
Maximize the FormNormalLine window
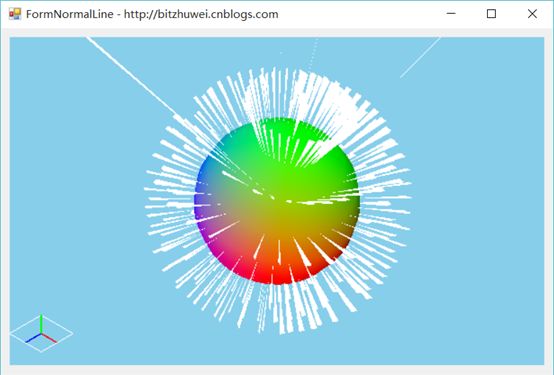[x=491, y=14]
